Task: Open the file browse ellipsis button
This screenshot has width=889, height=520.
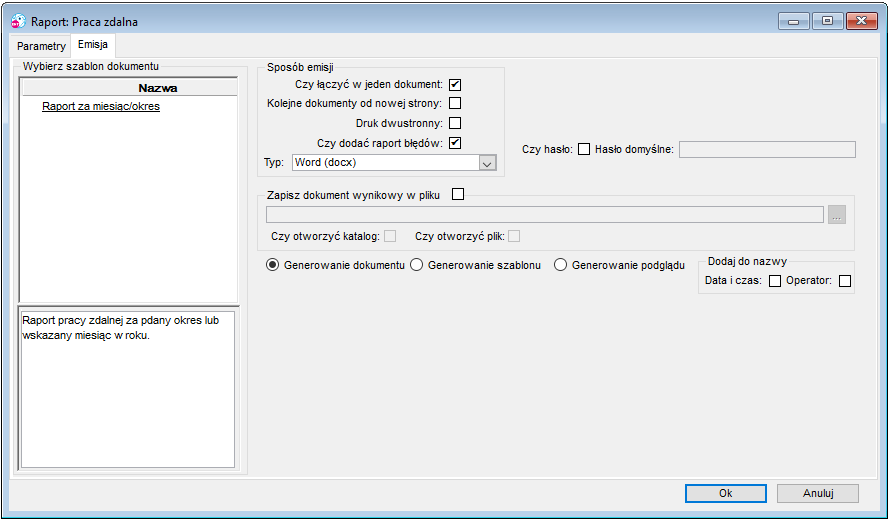Action: coord(837,215)
